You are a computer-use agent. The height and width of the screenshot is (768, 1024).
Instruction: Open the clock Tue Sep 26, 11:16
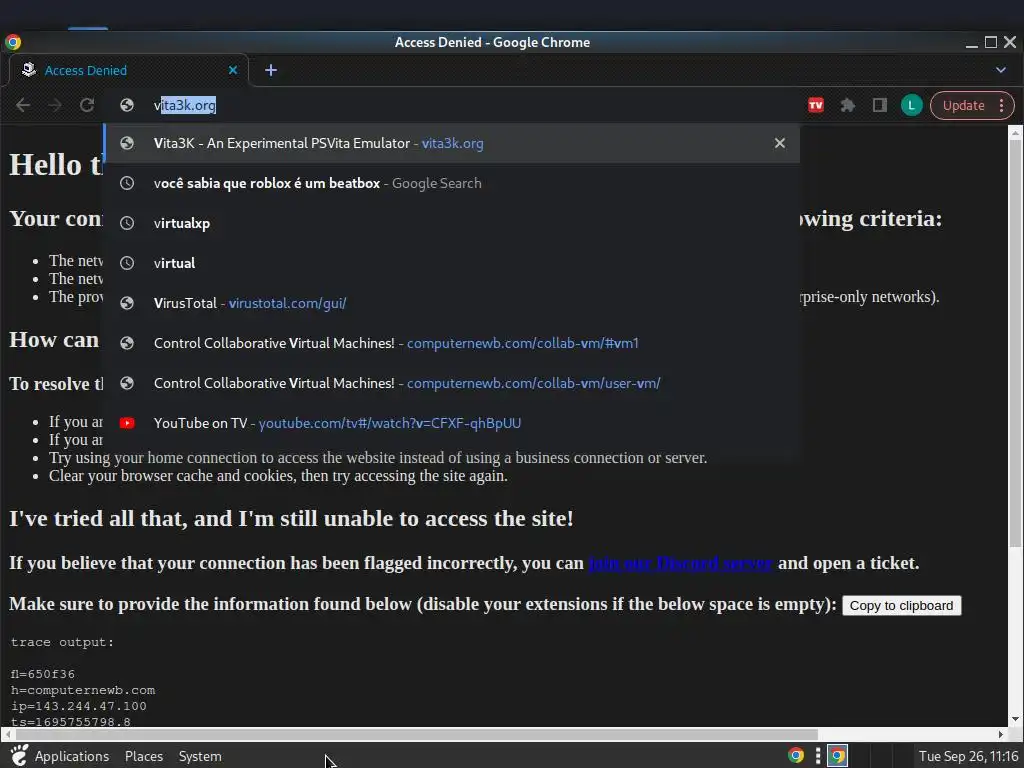pos(969,756)
